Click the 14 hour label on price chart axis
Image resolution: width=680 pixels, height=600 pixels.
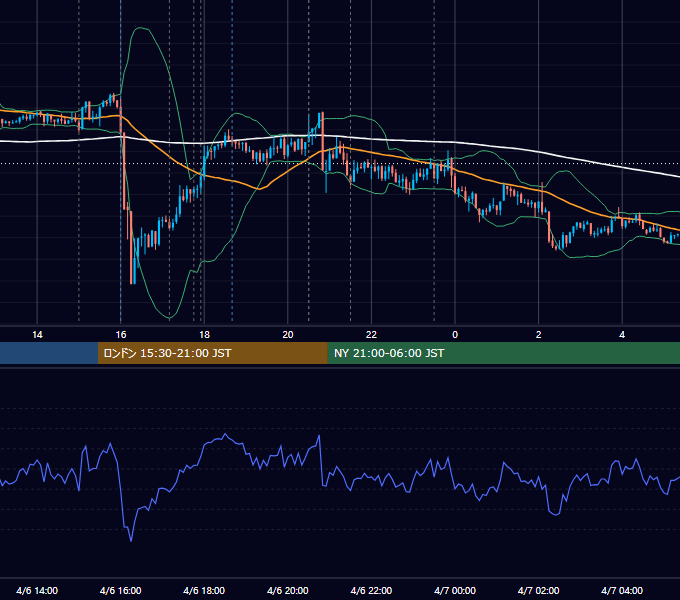pyautogui.click(x=37, y=335)
